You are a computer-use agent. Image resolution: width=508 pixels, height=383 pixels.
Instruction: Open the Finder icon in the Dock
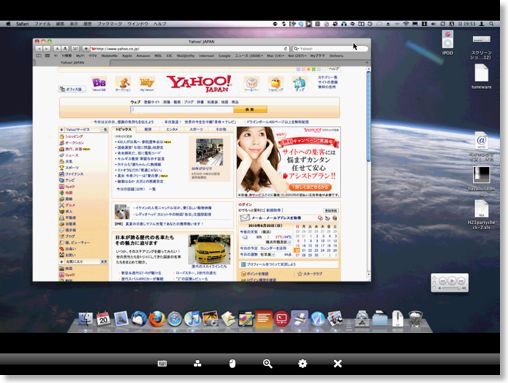(86, 319)
